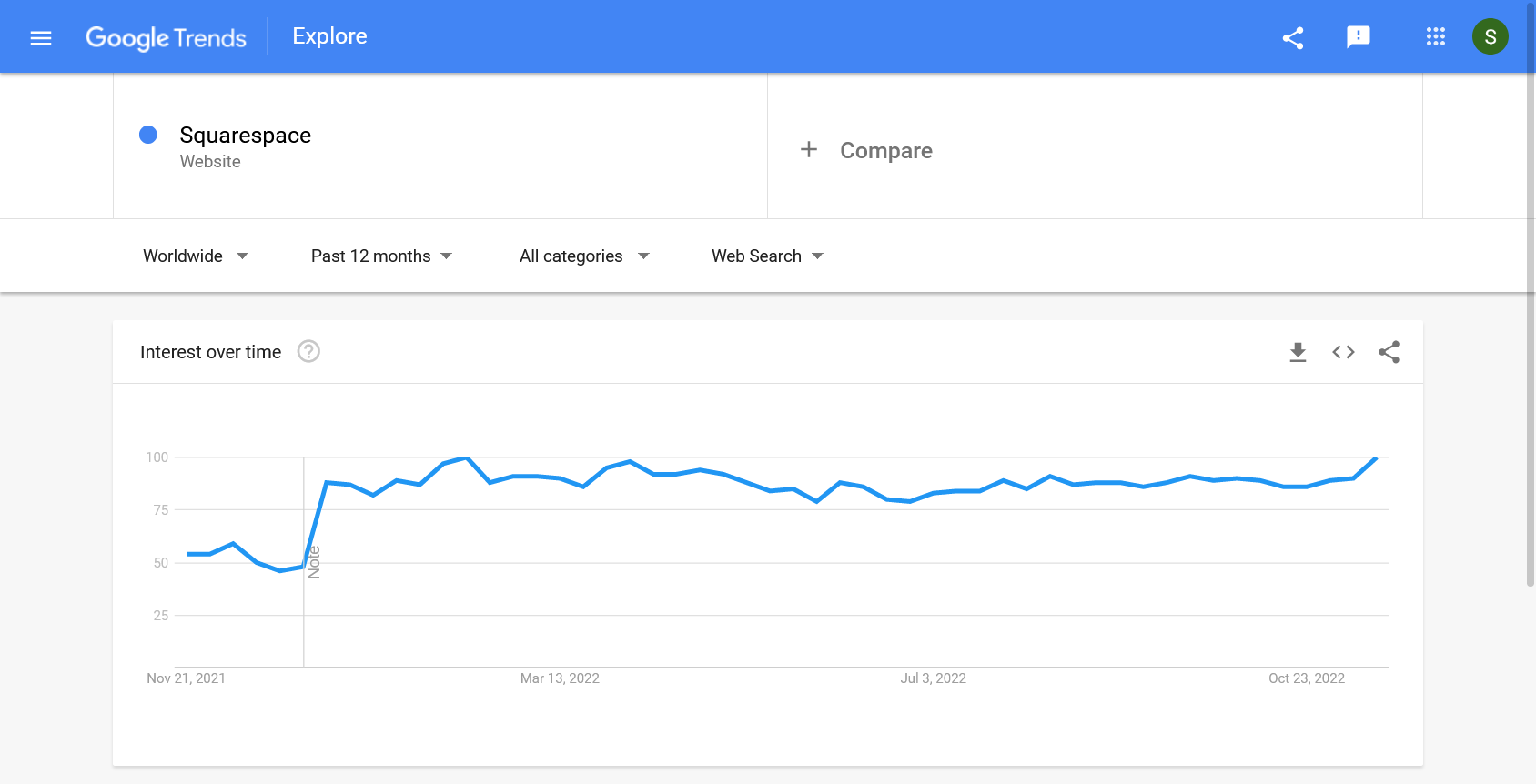This screenshot has height=784, width=1536.
Task: Go to the Explore page link
Action: (x=329, y=36)
